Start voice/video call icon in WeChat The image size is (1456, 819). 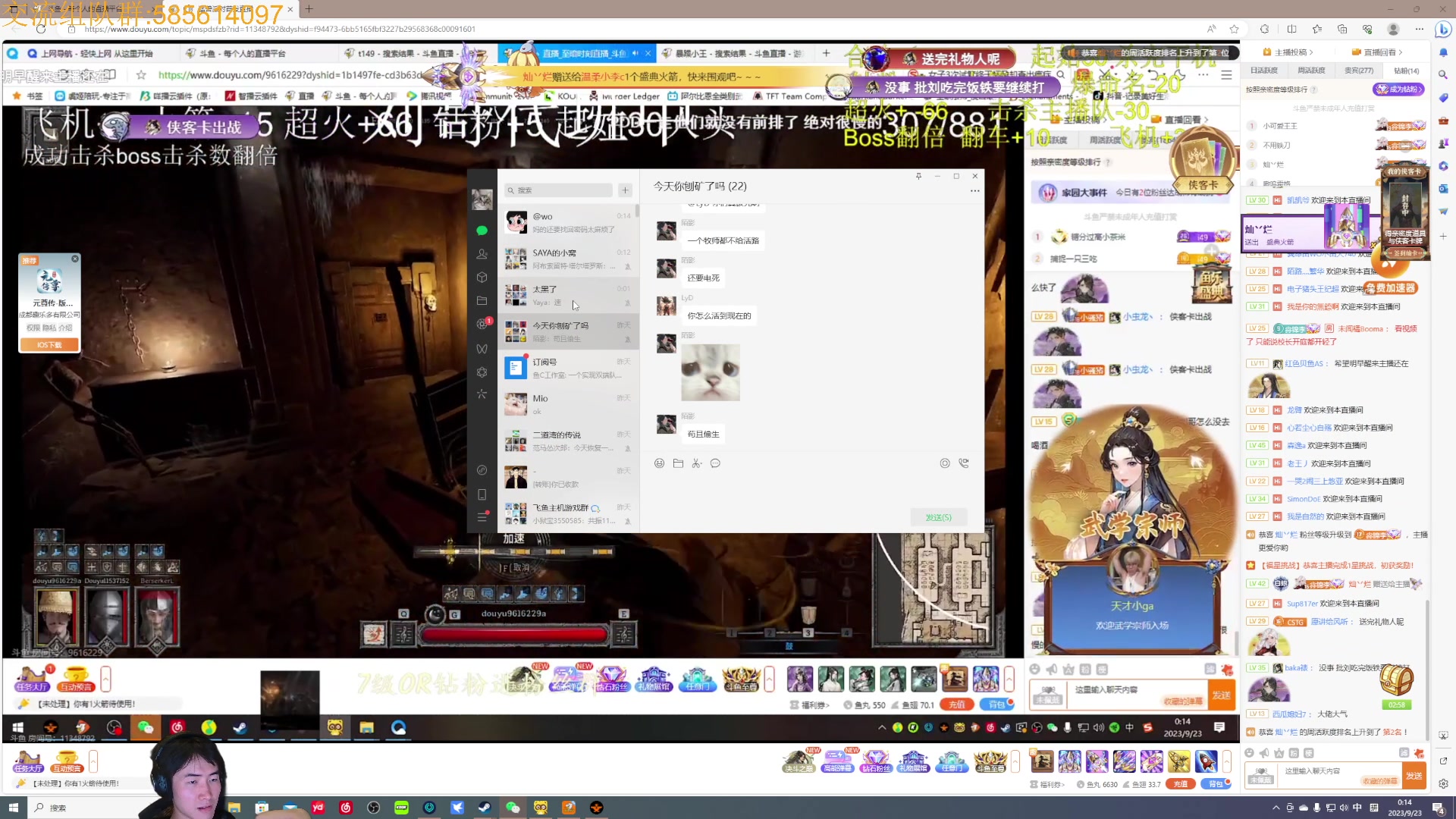[964, 463]
